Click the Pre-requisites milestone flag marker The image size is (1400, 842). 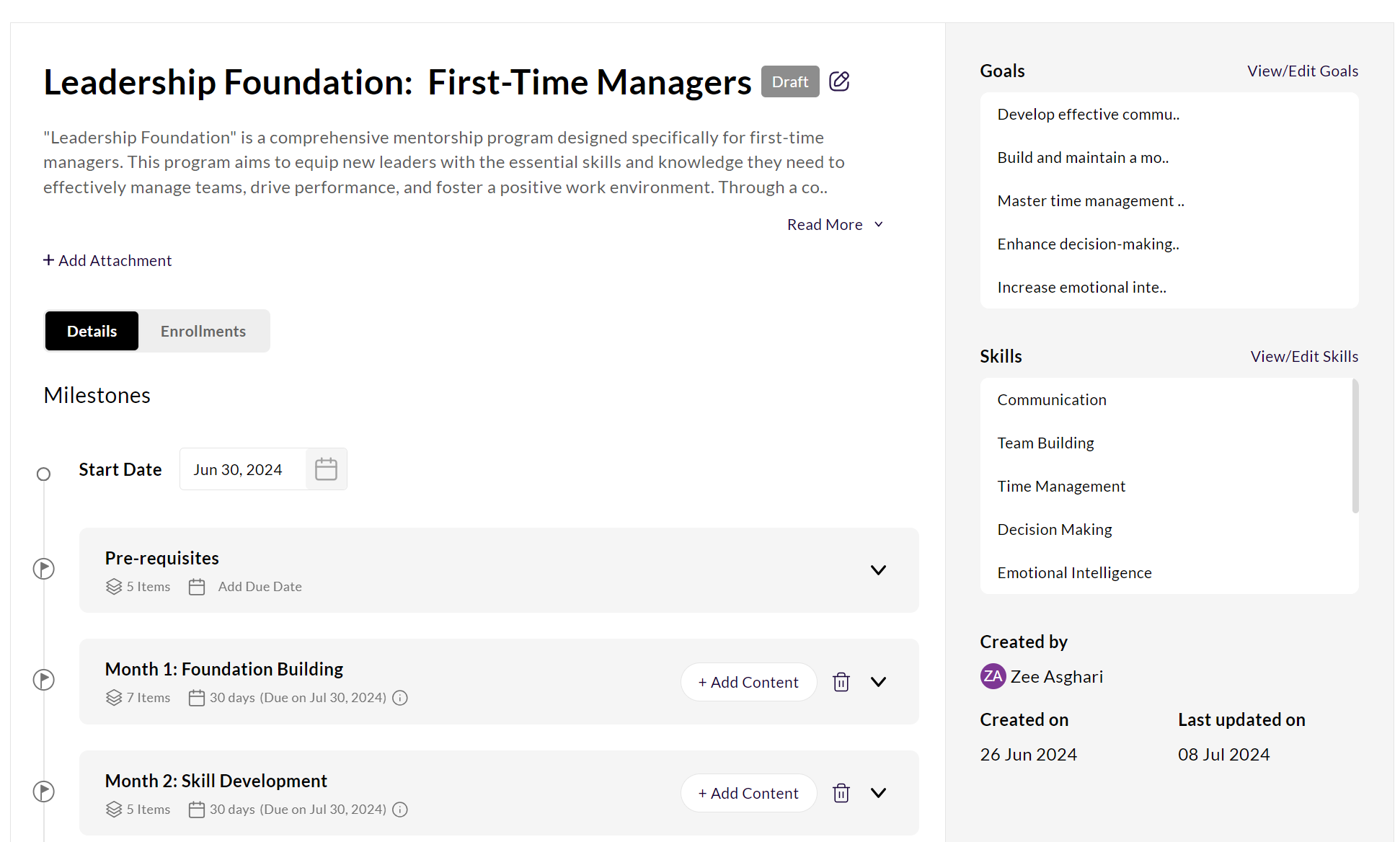44,569
